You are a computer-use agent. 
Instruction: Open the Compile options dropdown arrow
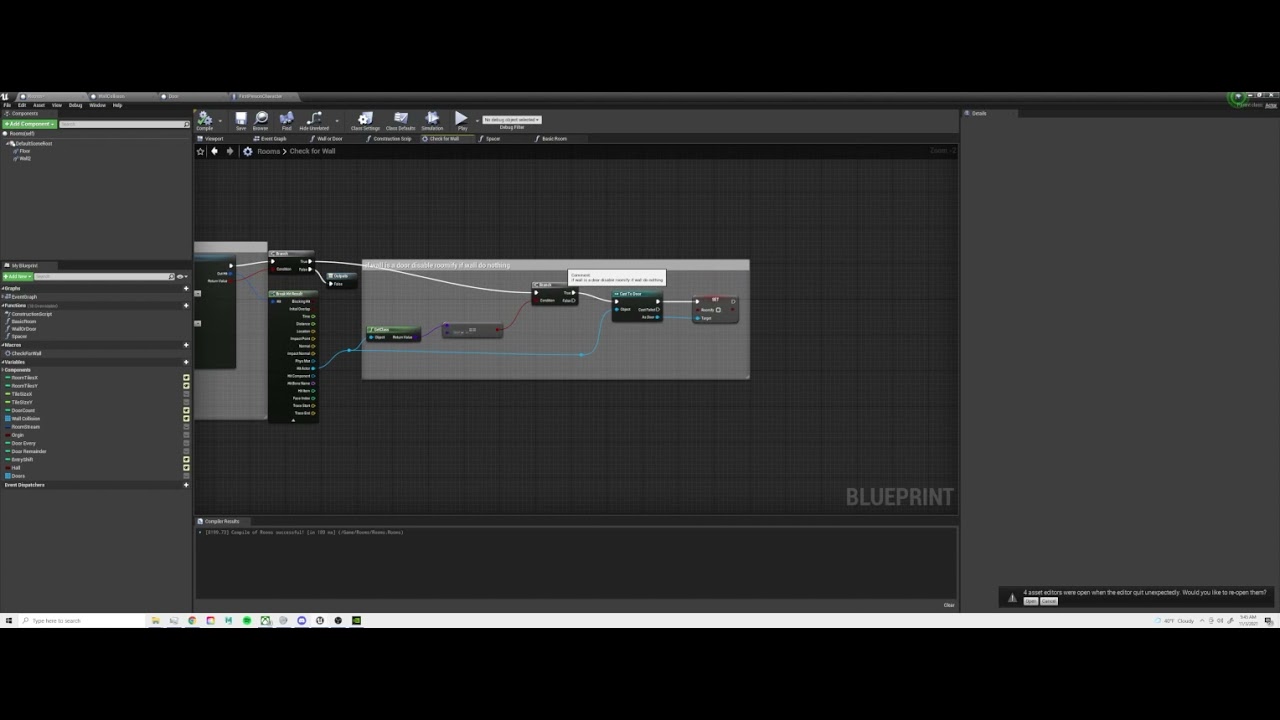pos(220,120)
